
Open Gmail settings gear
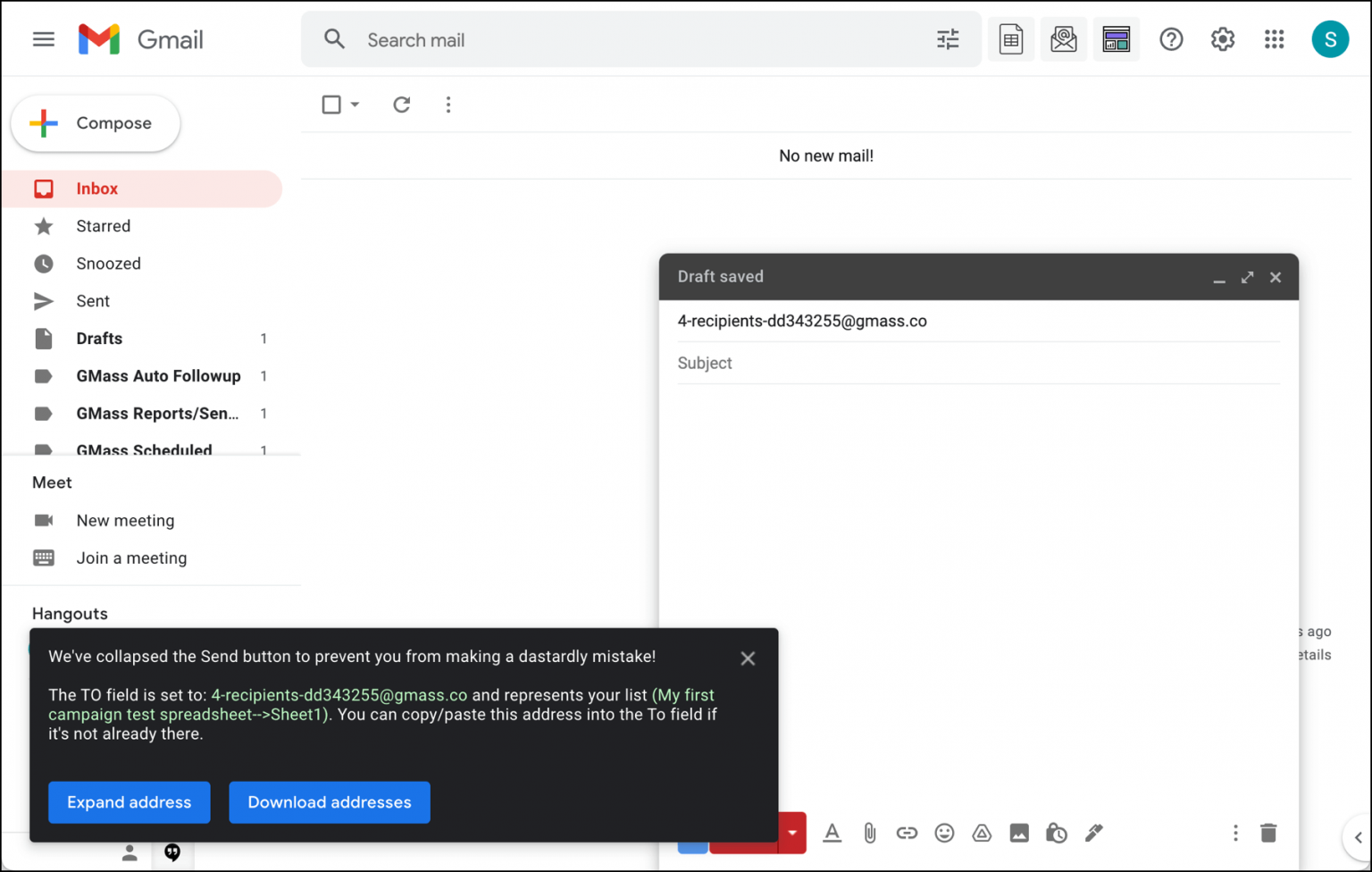point(1222,39)
